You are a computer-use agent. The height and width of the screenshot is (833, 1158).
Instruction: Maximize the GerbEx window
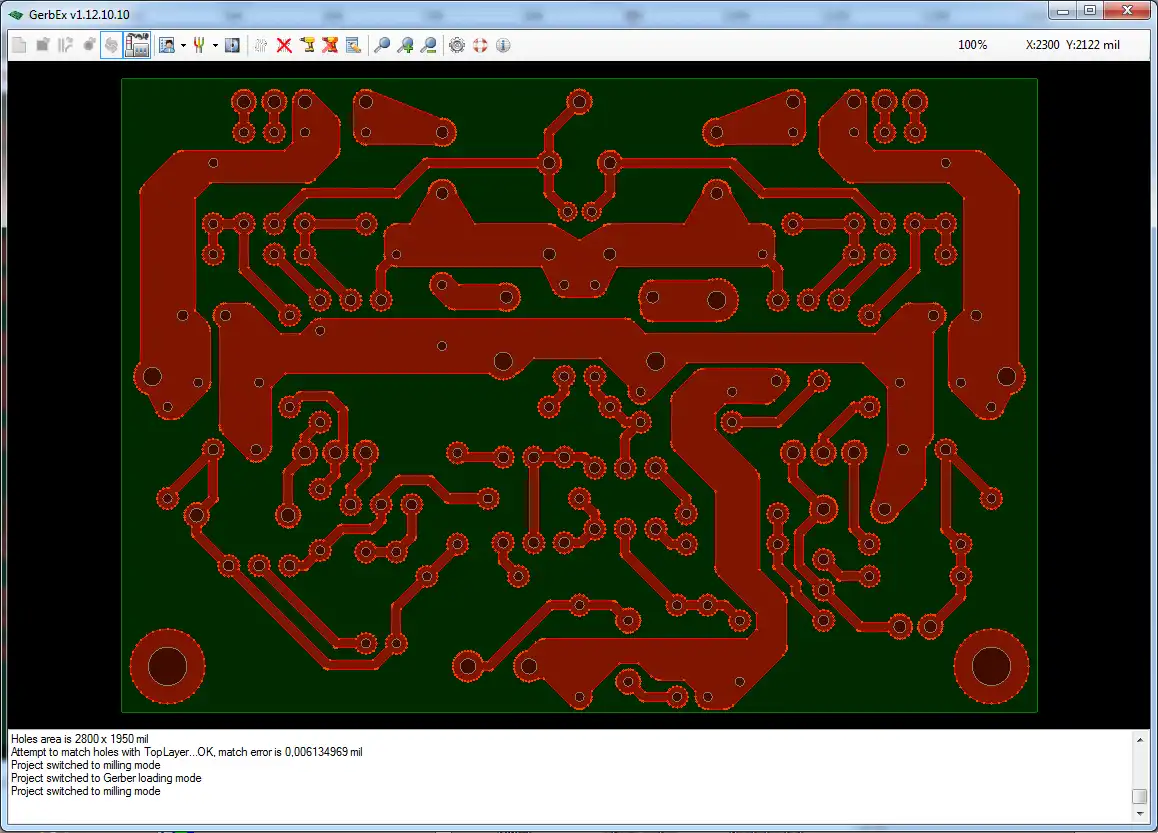coord(1090,10)
